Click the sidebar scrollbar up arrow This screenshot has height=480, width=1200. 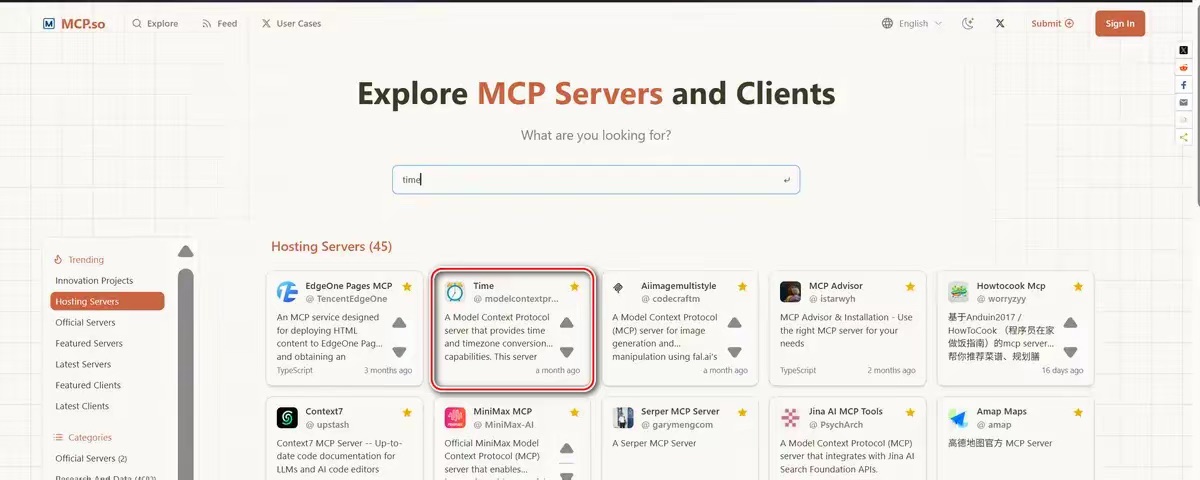(185, 251)
